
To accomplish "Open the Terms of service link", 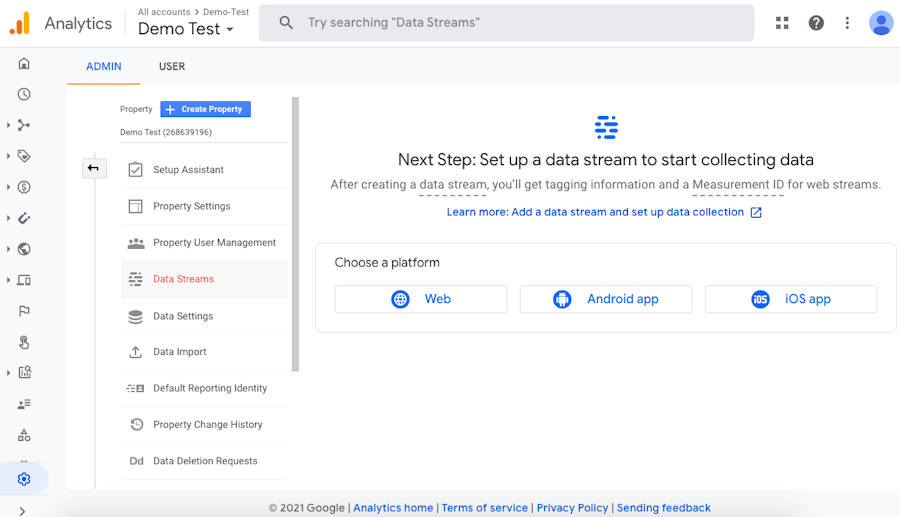I will coord(484,508).
